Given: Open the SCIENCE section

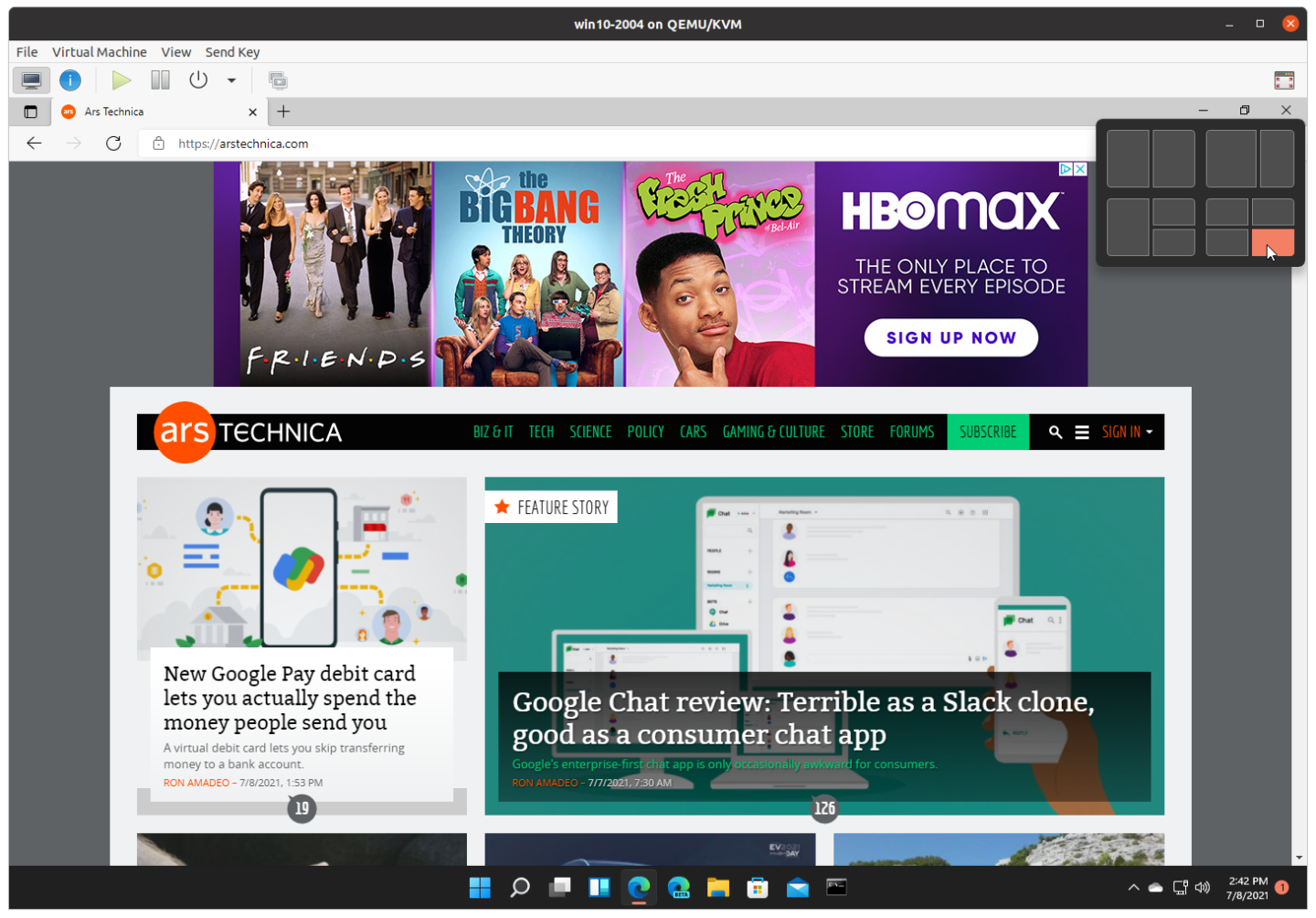Looking at the screenshot, I should pyautogui.click(x=590, y=432).
